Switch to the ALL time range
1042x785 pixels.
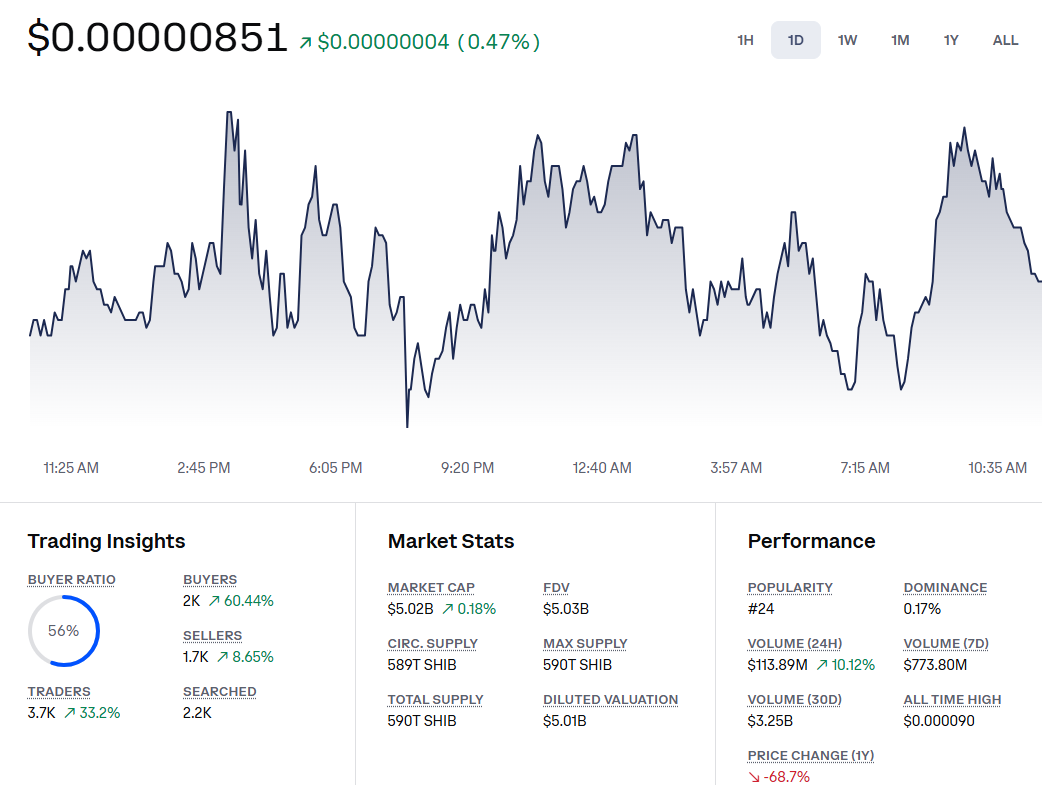pyautogui.click(x=1005, y=40)
